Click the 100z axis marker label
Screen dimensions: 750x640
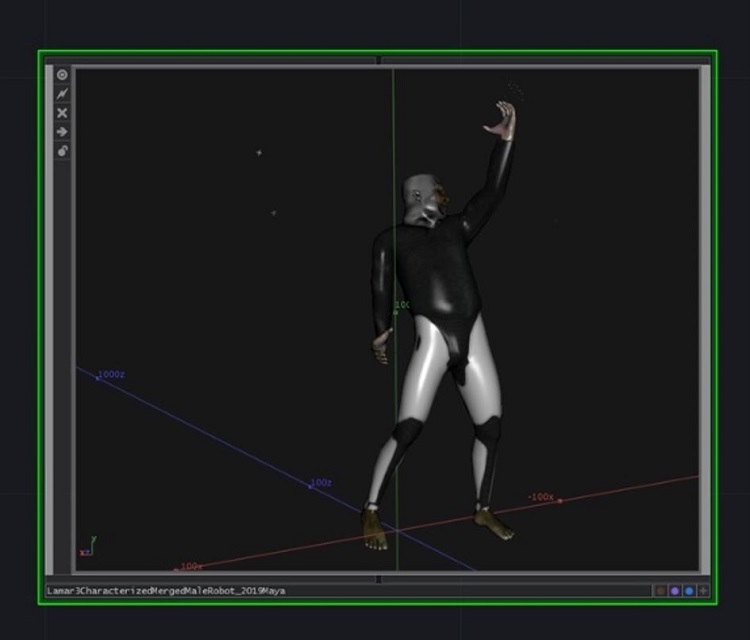321,483
